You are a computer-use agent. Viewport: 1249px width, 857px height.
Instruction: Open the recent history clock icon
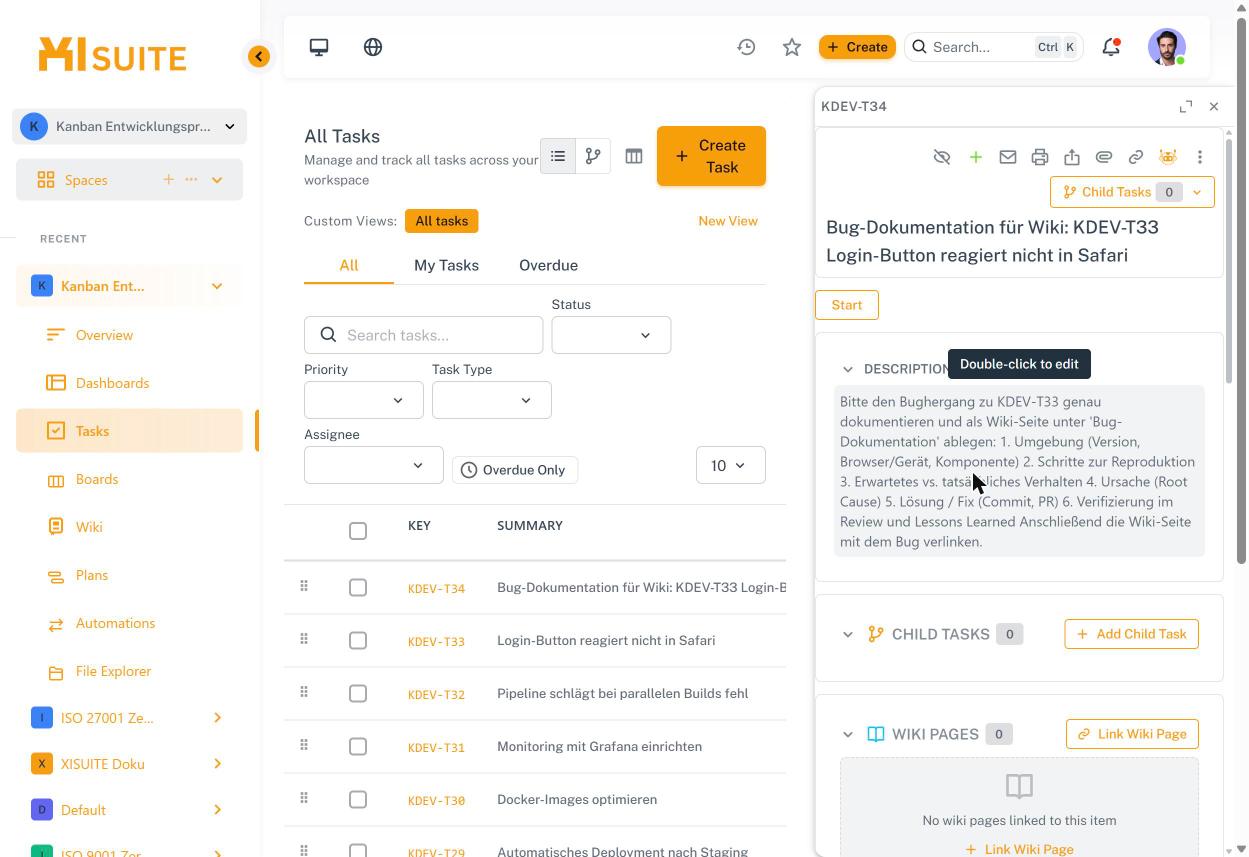point(746,47)
